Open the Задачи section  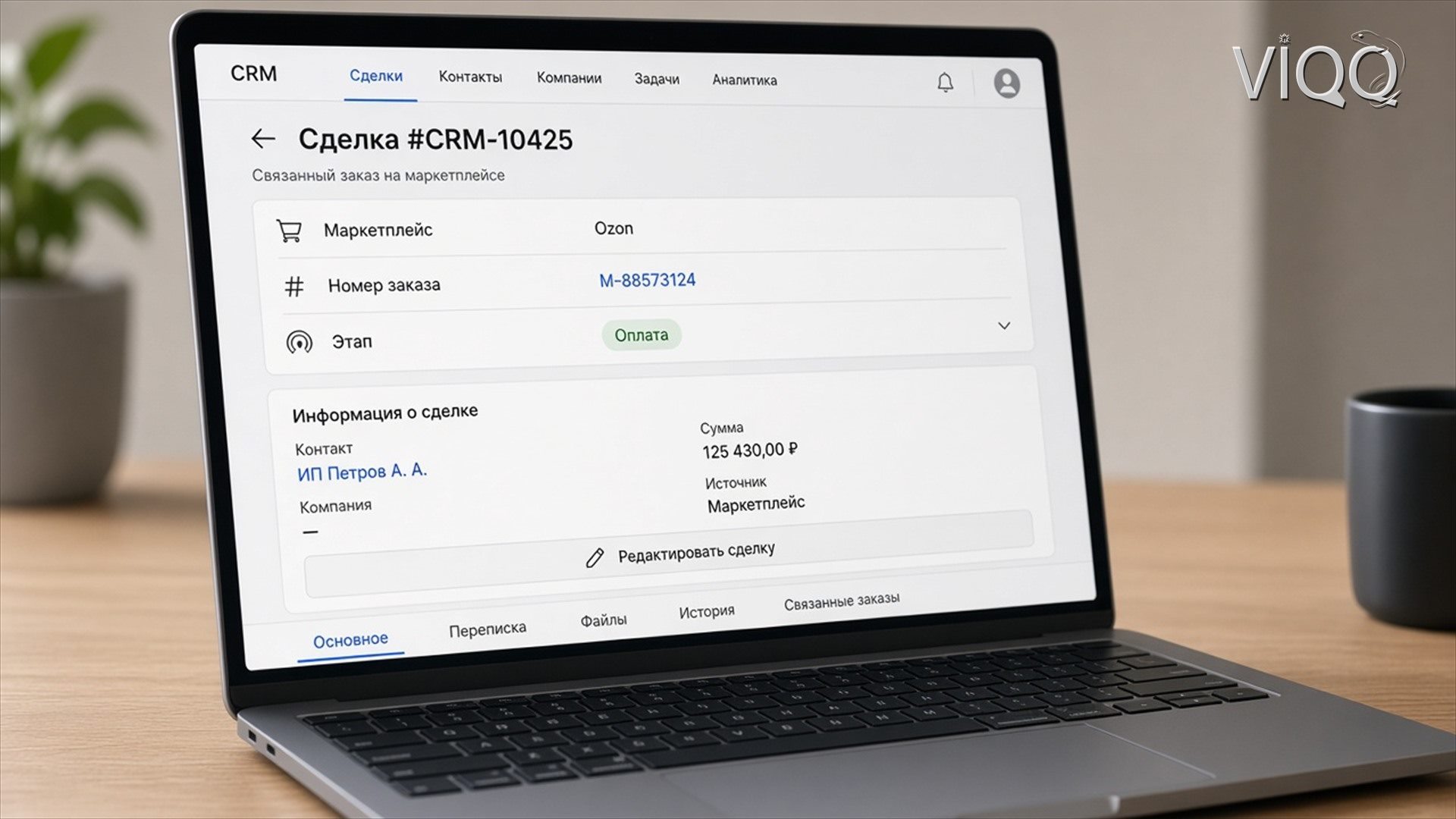pos(657,79)
